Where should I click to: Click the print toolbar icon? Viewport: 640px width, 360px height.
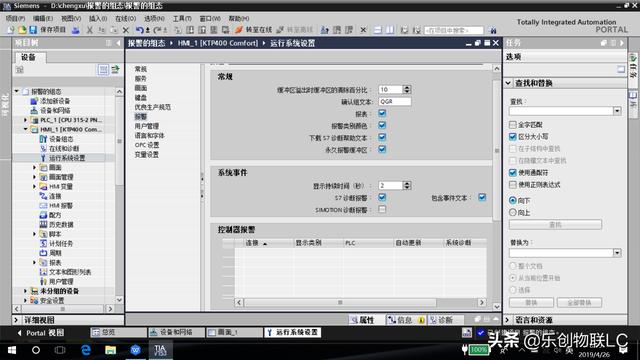pyautogui.click(x=76, y=30)
